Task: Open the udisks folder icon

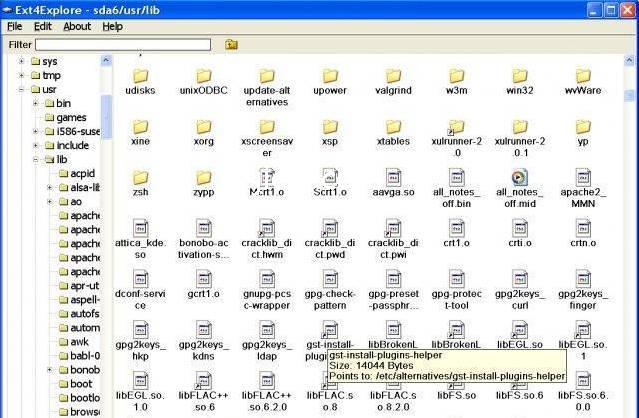Action: [141, 76]
